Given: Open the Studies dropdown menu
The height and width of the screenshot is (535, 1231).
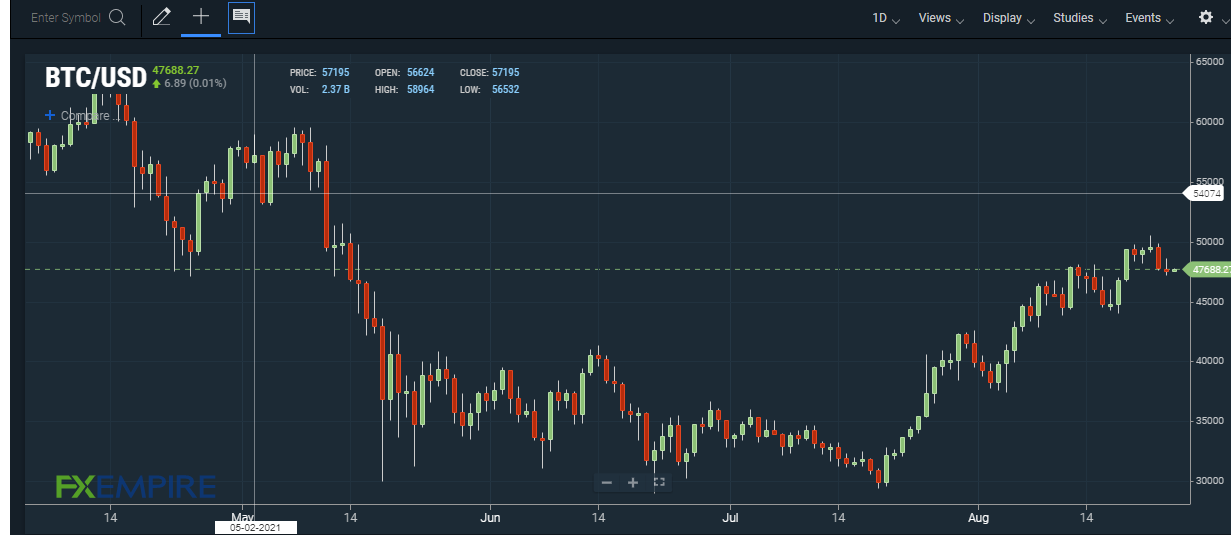Looking at the screenshot, I should click(x=1080, y=18).
